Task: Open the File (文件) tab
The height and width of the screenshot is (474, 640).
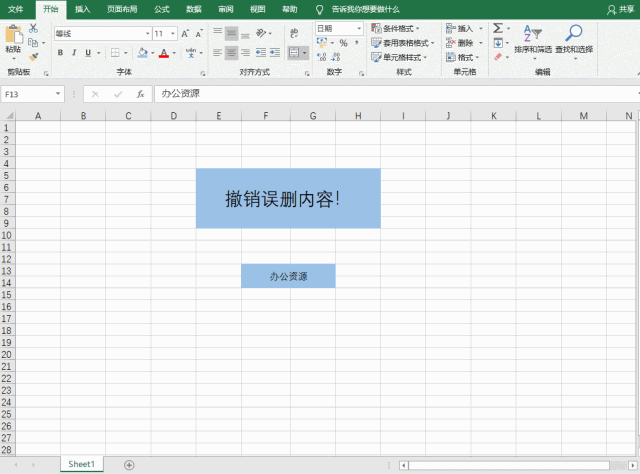Action: pos(16,9)
